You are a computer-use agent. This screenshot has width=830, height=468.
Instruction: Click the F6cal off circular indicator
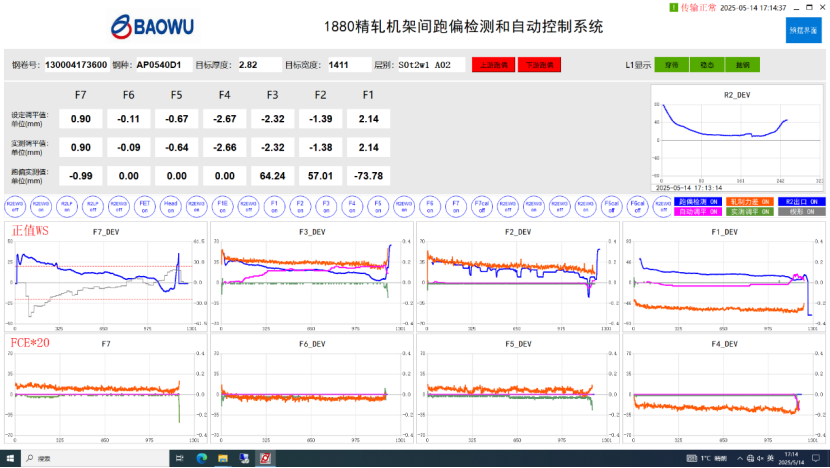(x=637, y=207)
